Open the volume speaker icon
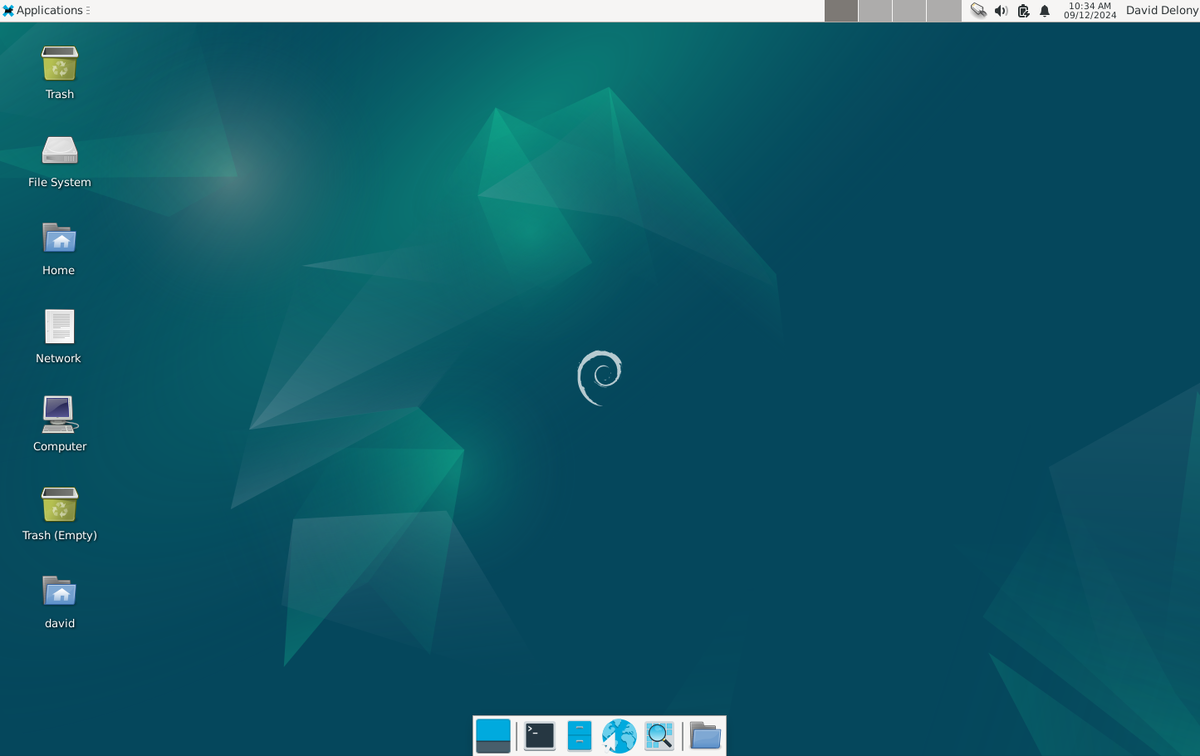The width and height of the screenshot is (1200, 756). pos(1001,11)
